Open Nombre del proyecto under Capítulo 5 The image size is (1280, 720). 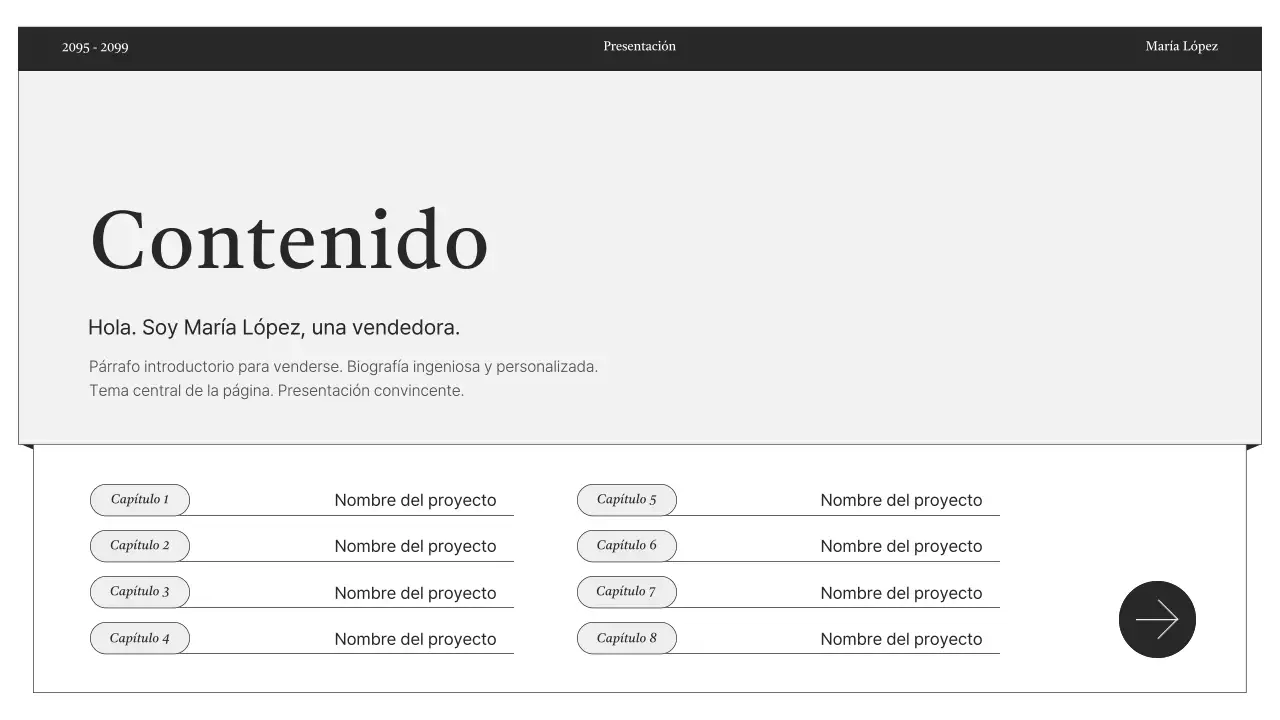pyautogui.click(x=901, y=500)
